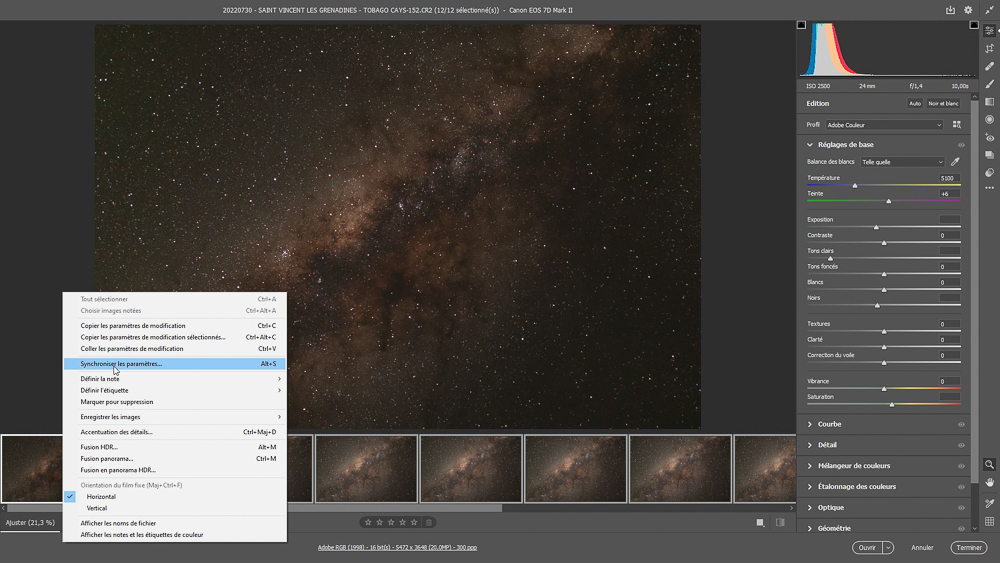
Task: Toggle visibility eye for Courbe panel
Action: click(x=961, y=425)
